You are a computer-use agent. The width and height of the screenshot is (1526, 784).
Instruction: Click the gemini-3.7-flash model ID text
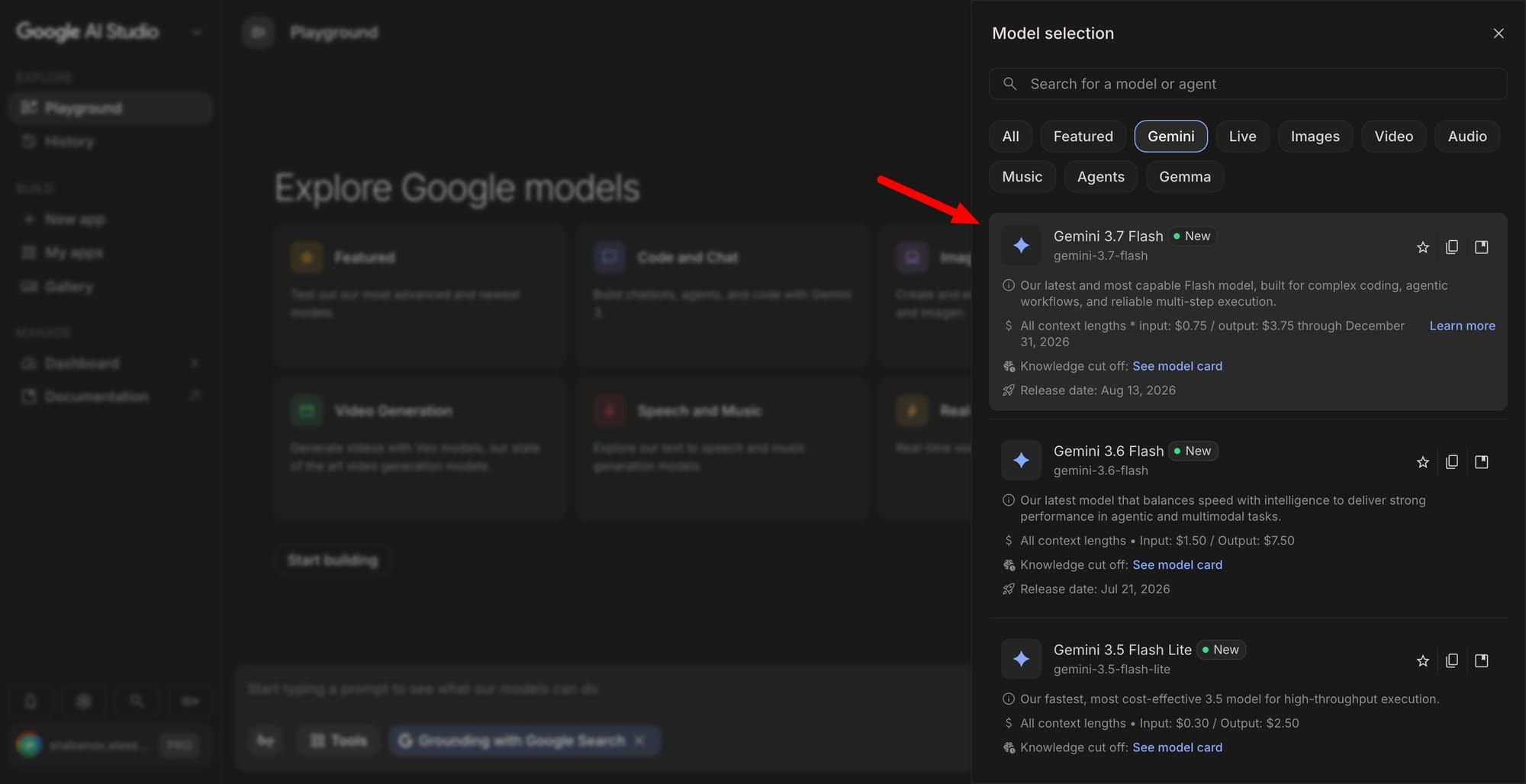pyautogui.click(x=1100, y=256)
